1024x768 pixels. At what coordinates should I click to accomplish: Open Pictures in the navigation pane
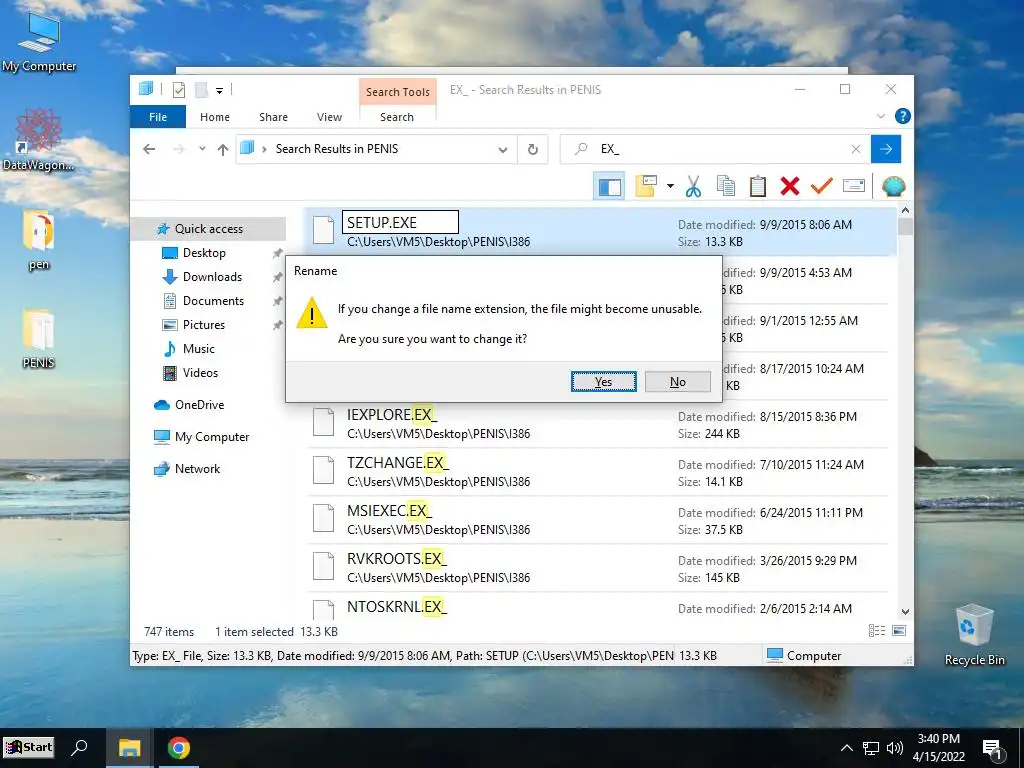204,325
